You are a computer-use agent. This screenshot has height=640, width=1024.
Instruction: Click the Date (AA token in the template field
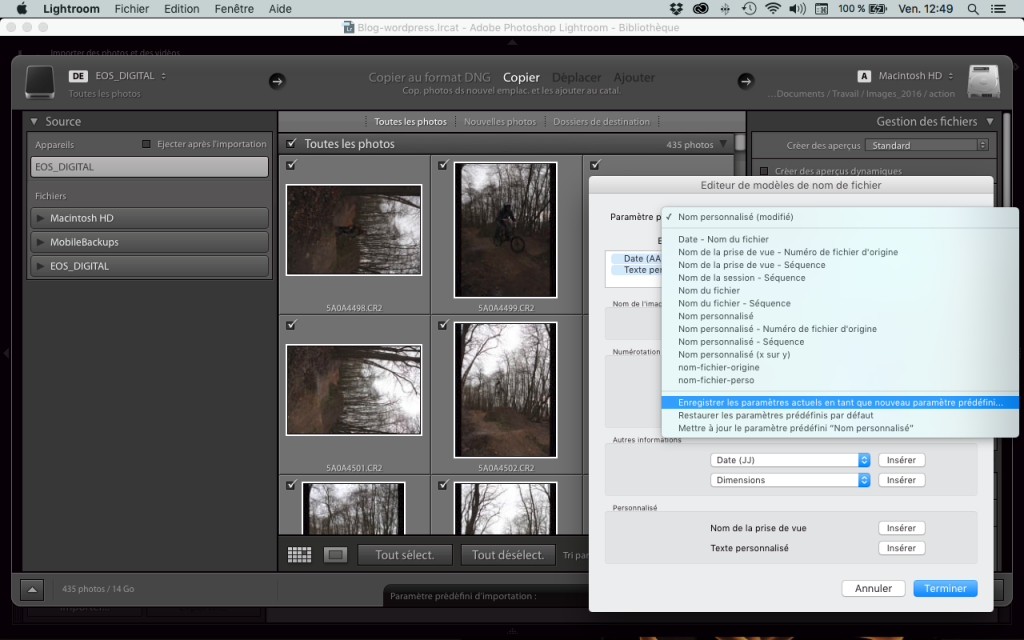coord(637,259)
